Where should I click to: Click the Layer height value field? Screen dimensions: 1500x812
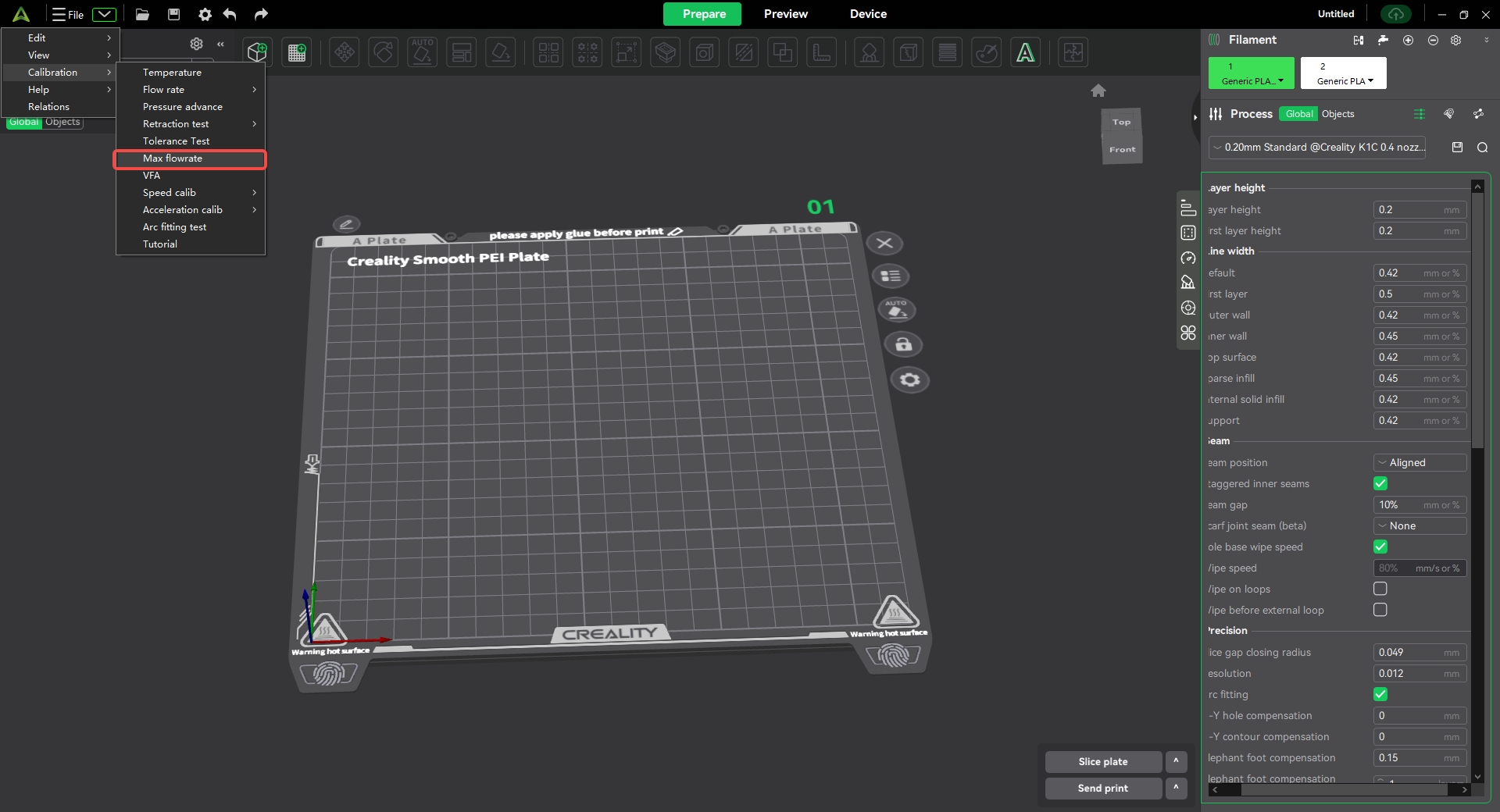pos(1410,210)
